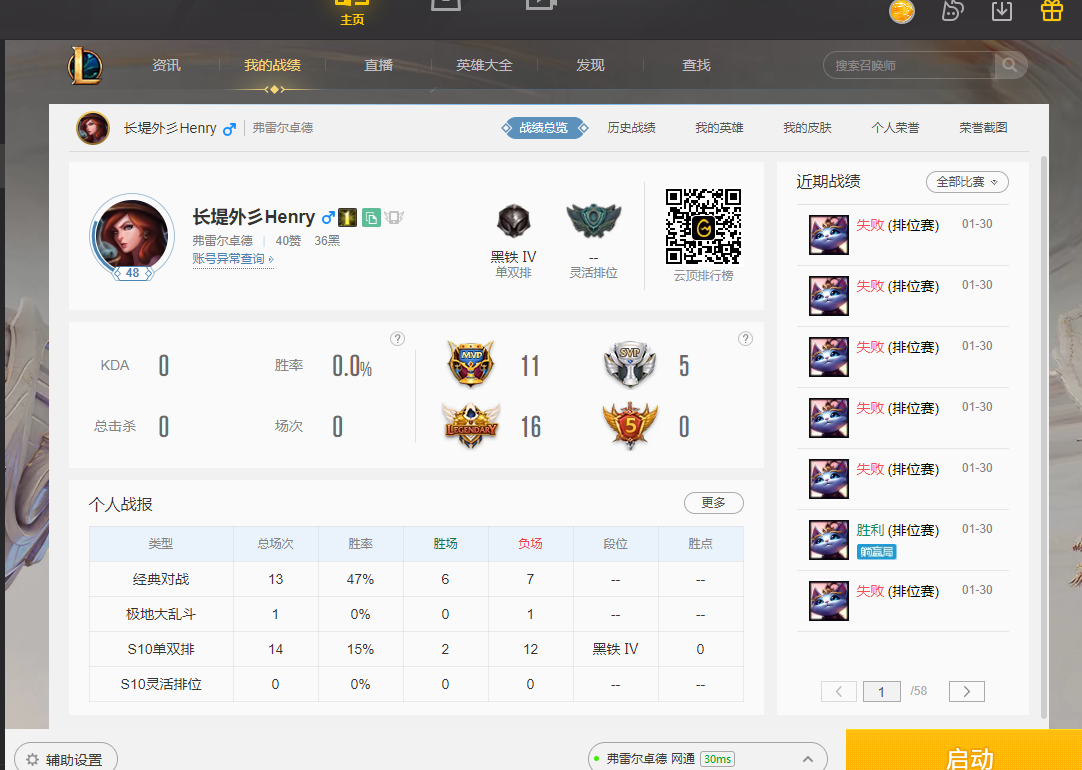Open the 直播 navigation item

click(x=379, y=65)
